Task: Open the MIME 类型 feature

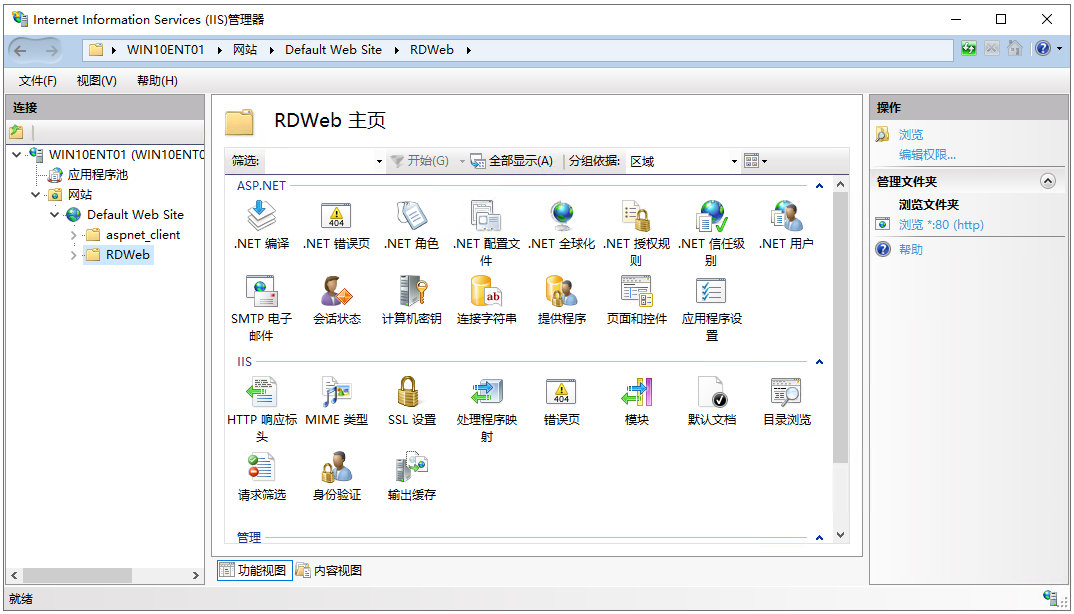Action: [x=336, y=401]
